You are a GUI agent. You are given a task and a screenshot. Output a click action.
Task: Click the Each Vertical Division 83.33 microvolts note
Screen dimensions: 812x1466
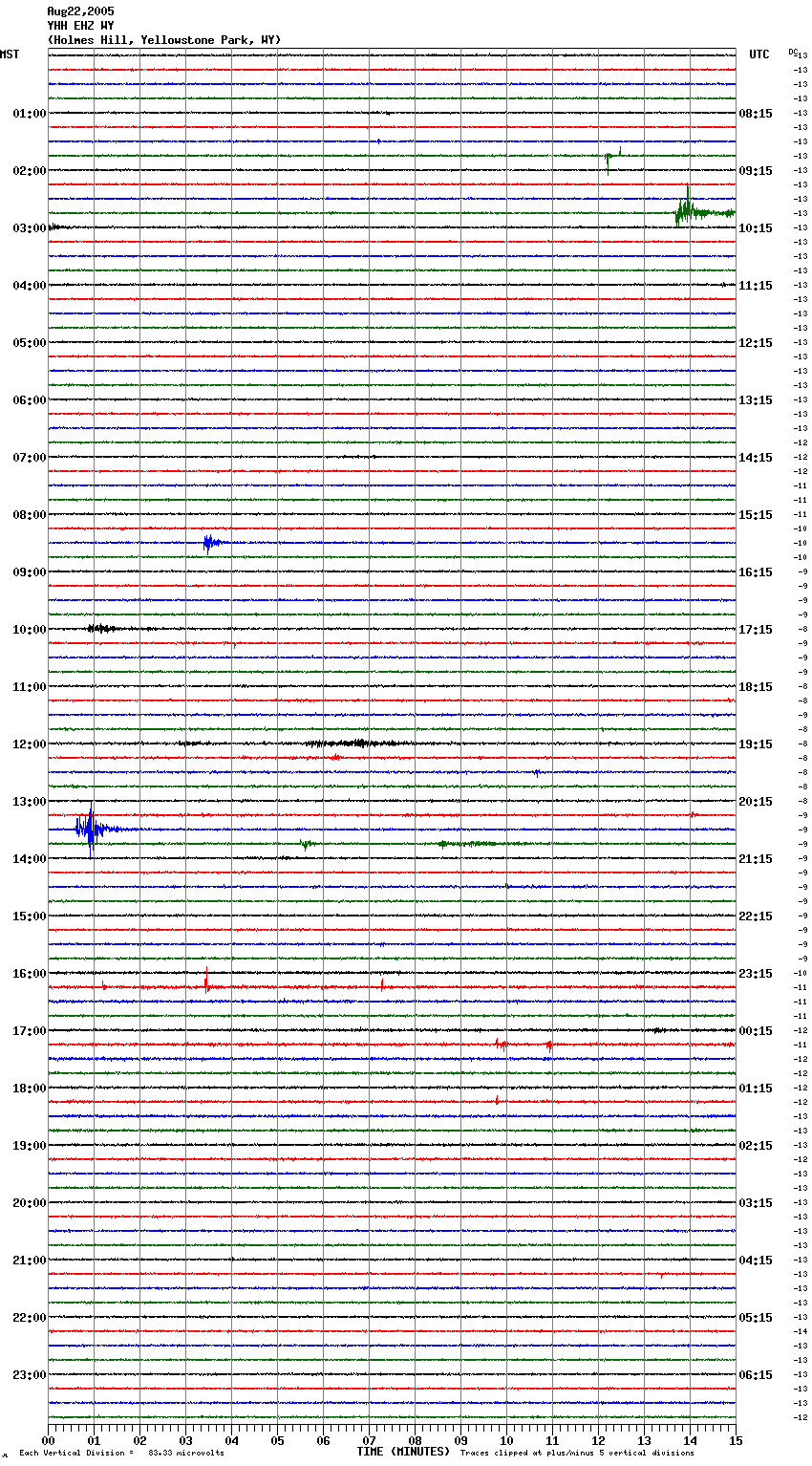coord(121,1454)
